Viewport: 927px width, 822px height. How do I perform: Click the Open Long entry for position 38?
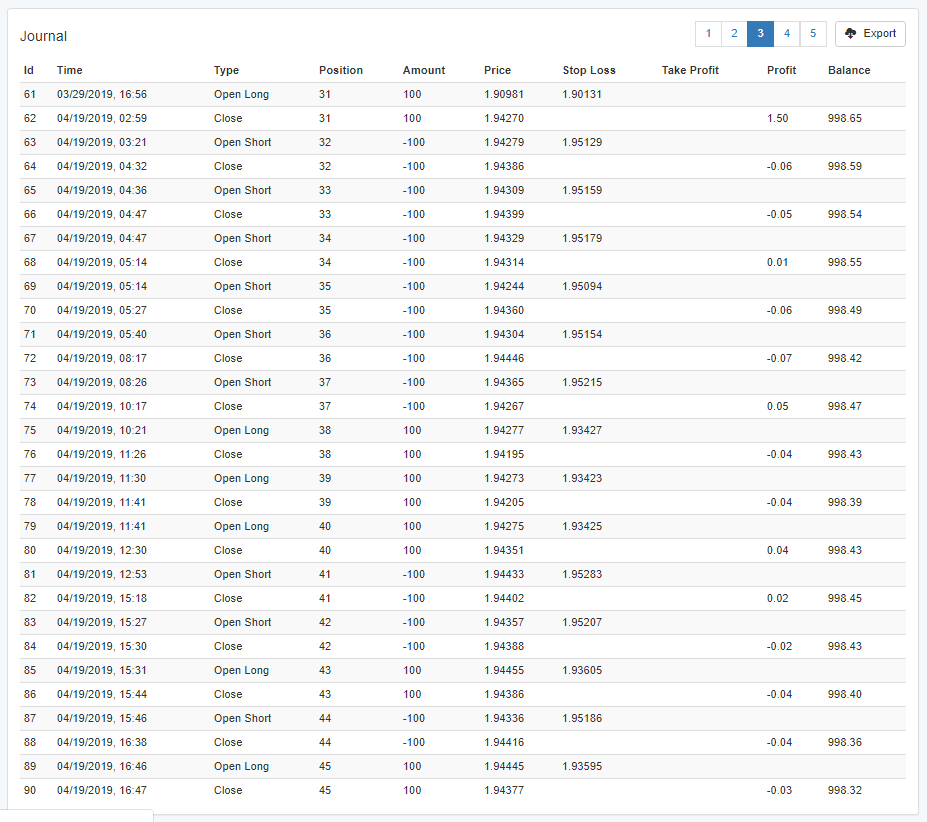241,431
